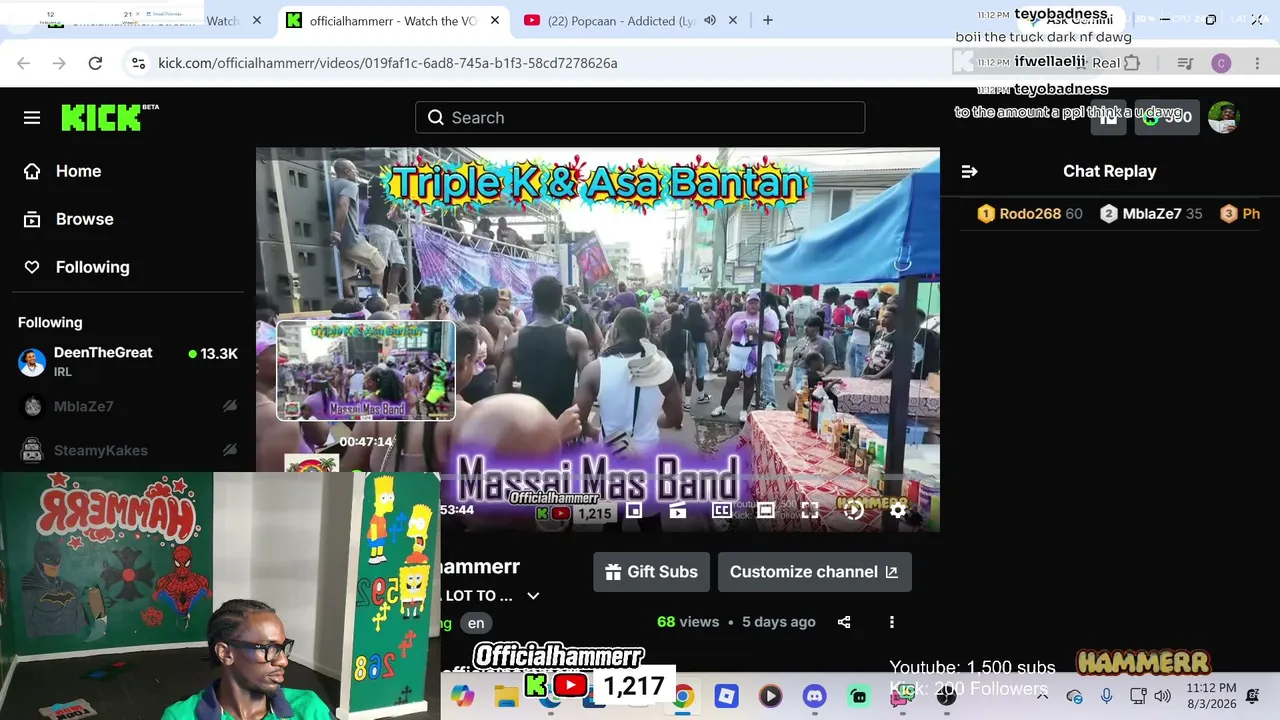This screenshot has width=1280, height=720.
Task: Share the video with share icon
Action: 844,622
